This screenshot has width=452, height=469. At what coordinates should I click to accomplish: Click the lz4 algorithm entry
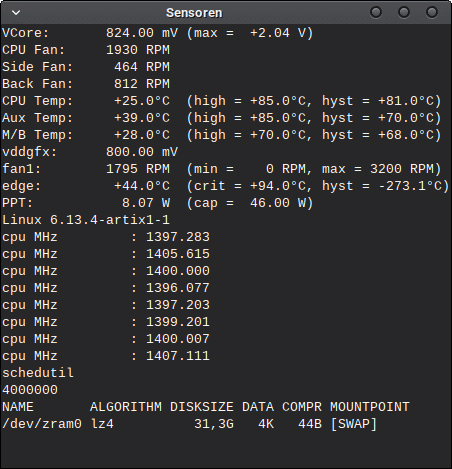coord(102,424)
